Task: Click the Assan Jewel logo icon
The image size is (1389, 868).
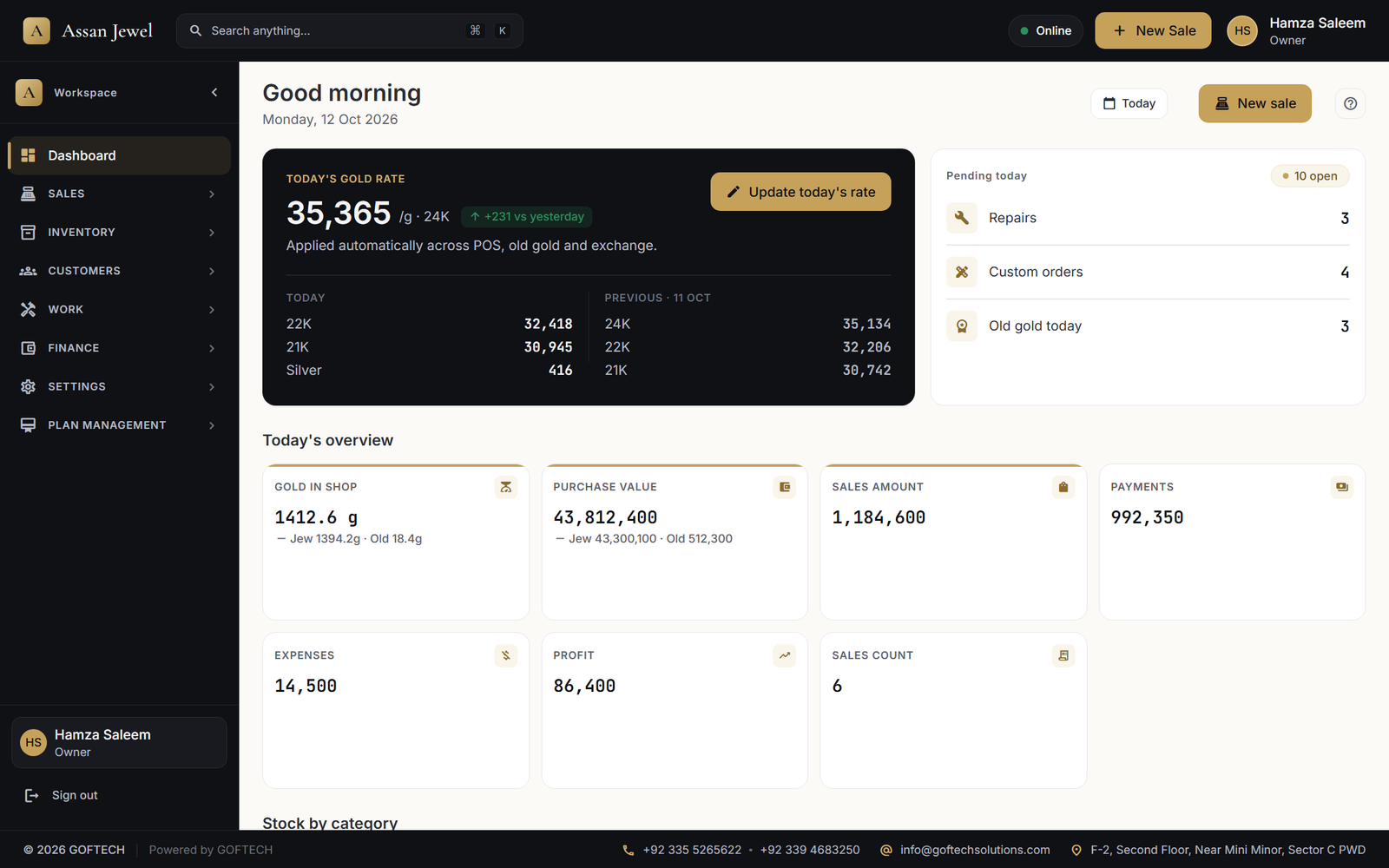Action: click(36, 30)
